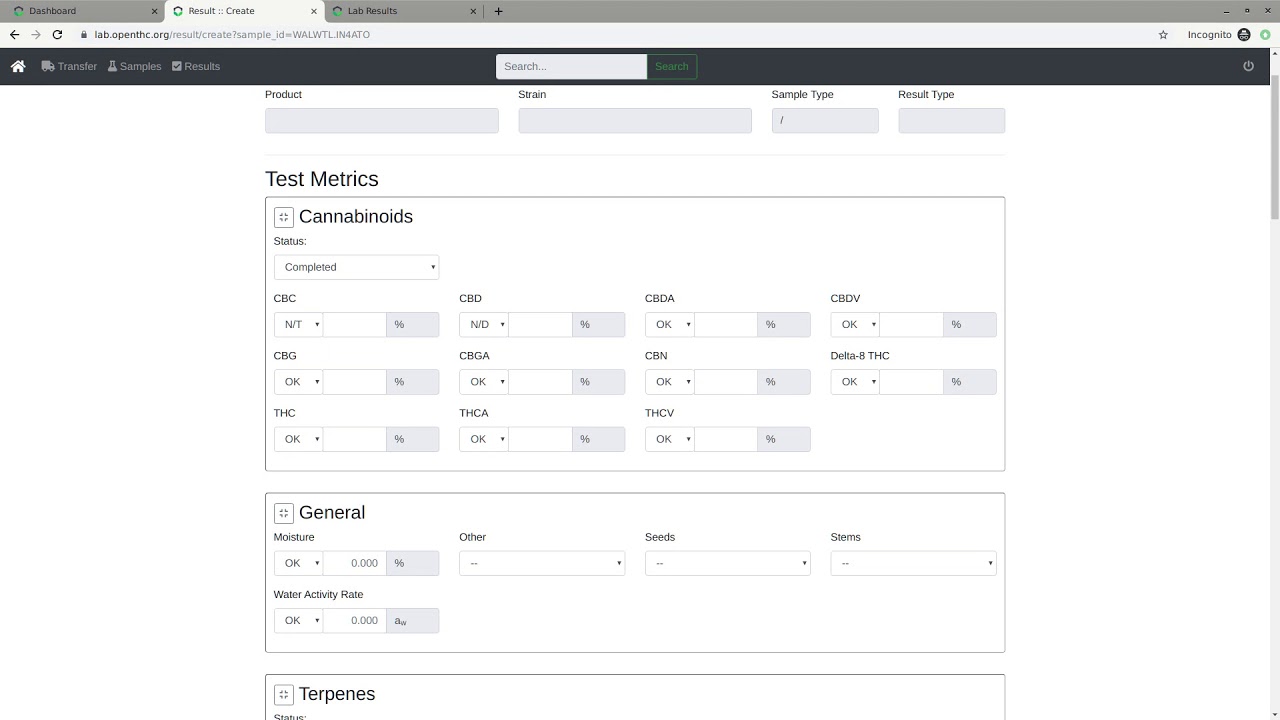Image resolution: width=1280 pixels, height=720 pixels.
Task: Expand the Seeds dropdown in General
Action: (x=727, y=563)
